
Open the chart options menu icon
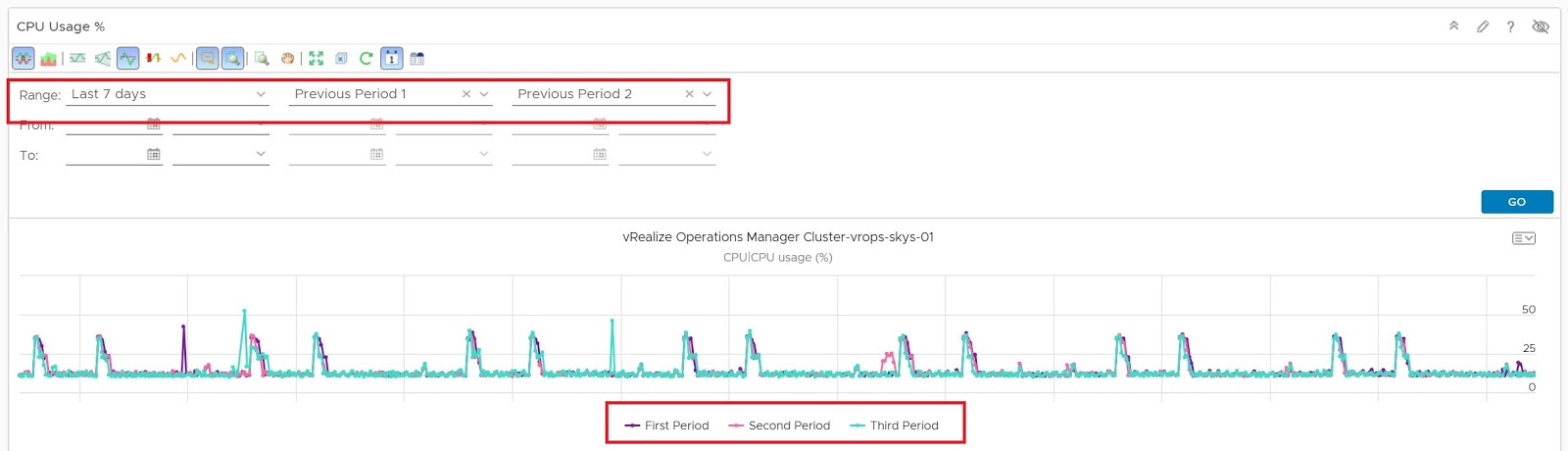click(1523, 238)
